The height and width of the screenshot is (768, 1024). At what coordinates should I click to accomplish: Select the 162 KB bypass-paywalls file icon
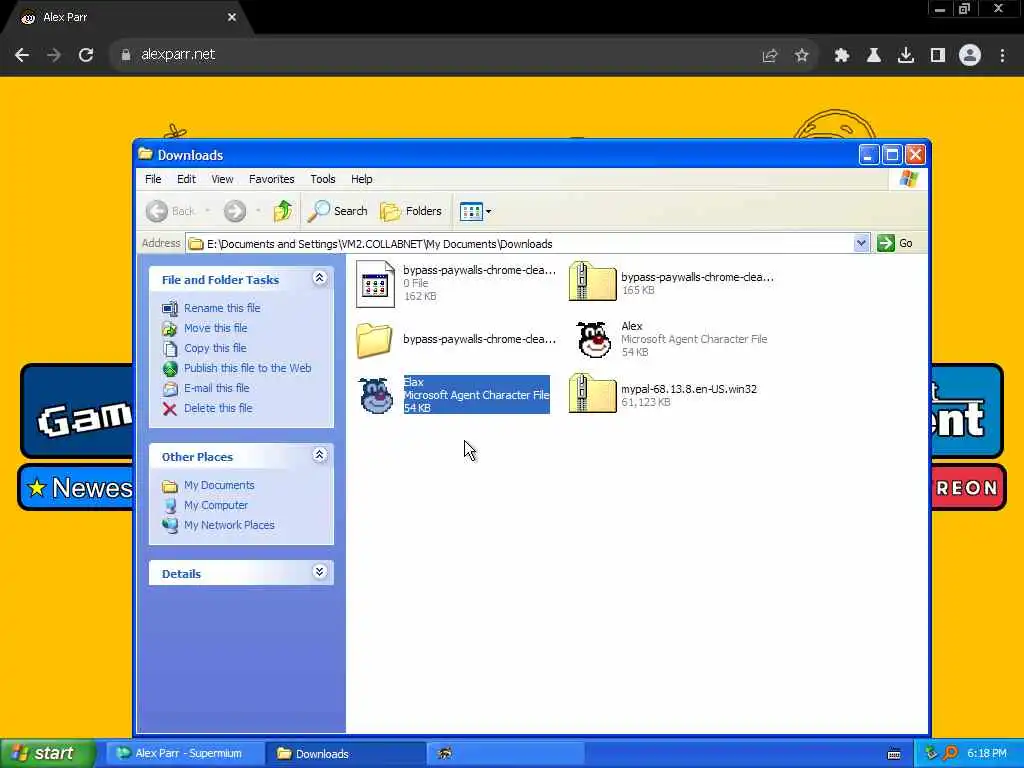coord(375,284)
